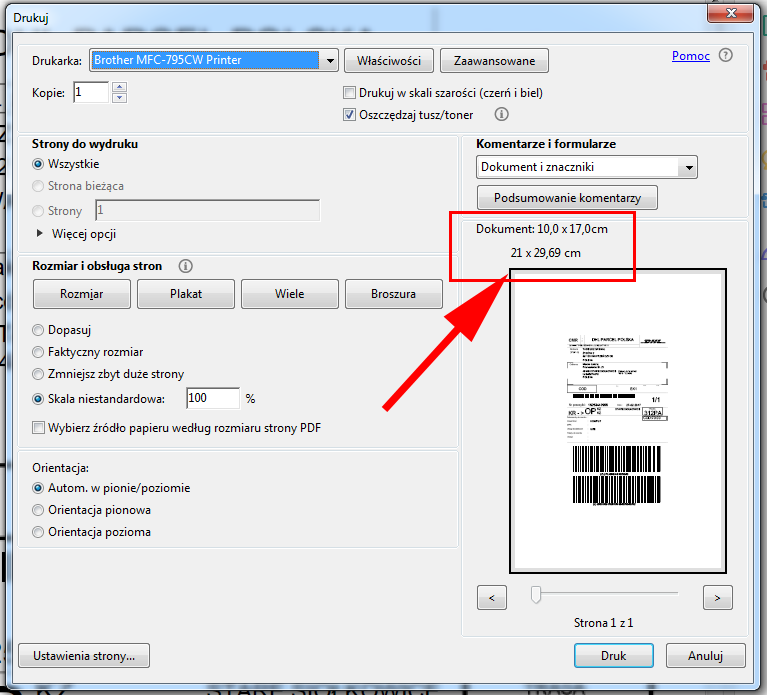Uncheck Oszczędzaj tusz/toner option

350,115
